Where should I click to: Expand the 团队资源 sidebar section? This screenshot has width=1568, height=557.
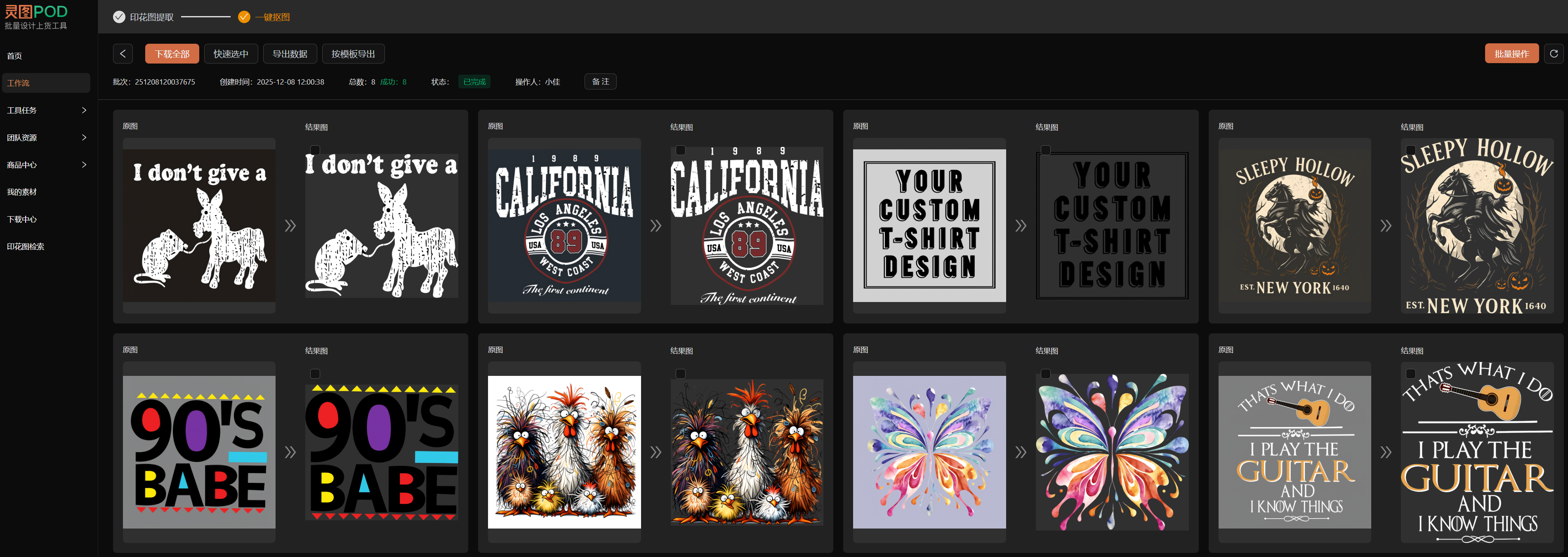pyautogui.click(x=46, y=137)
